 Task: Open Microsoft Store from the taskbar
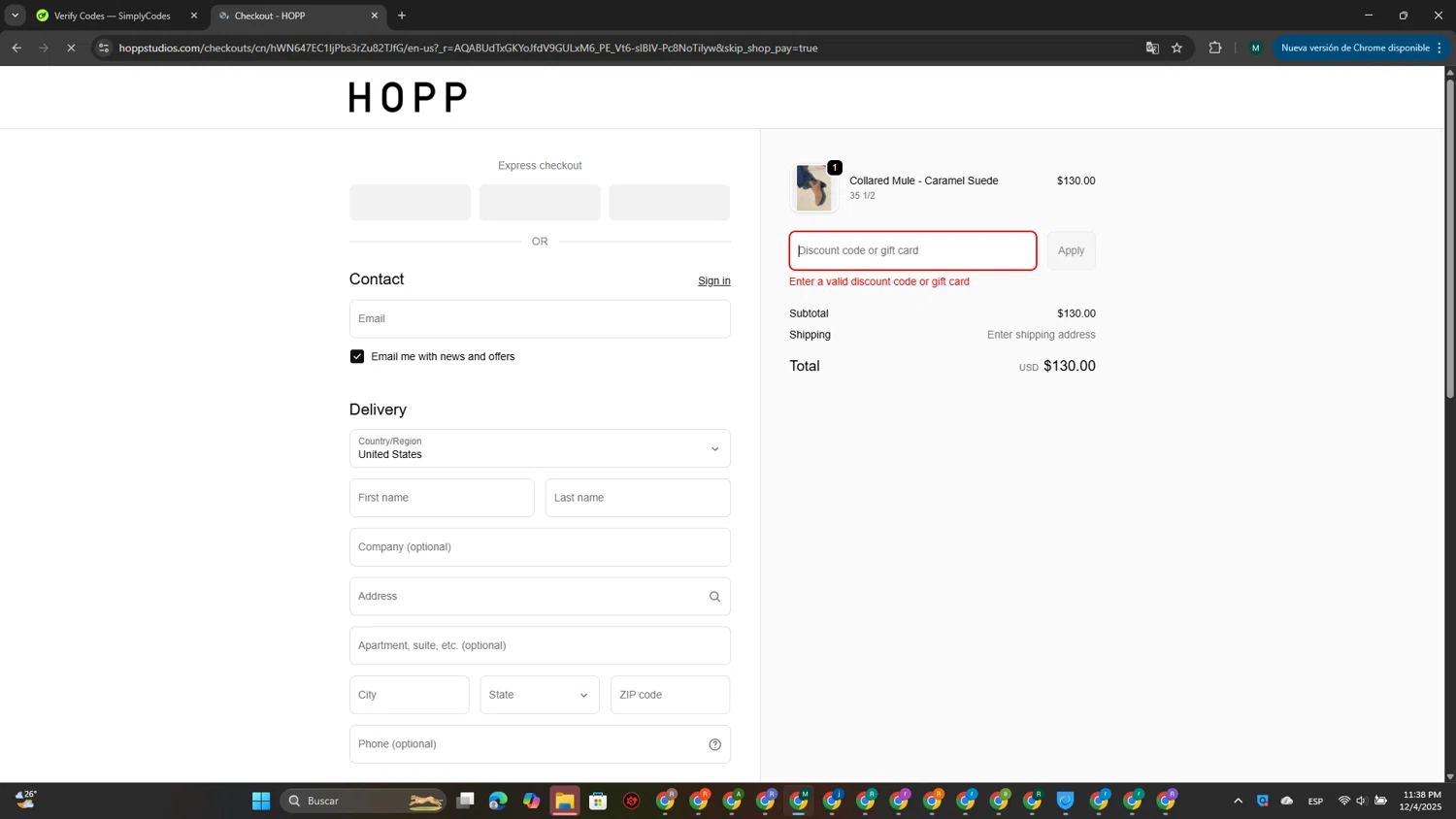598,801
